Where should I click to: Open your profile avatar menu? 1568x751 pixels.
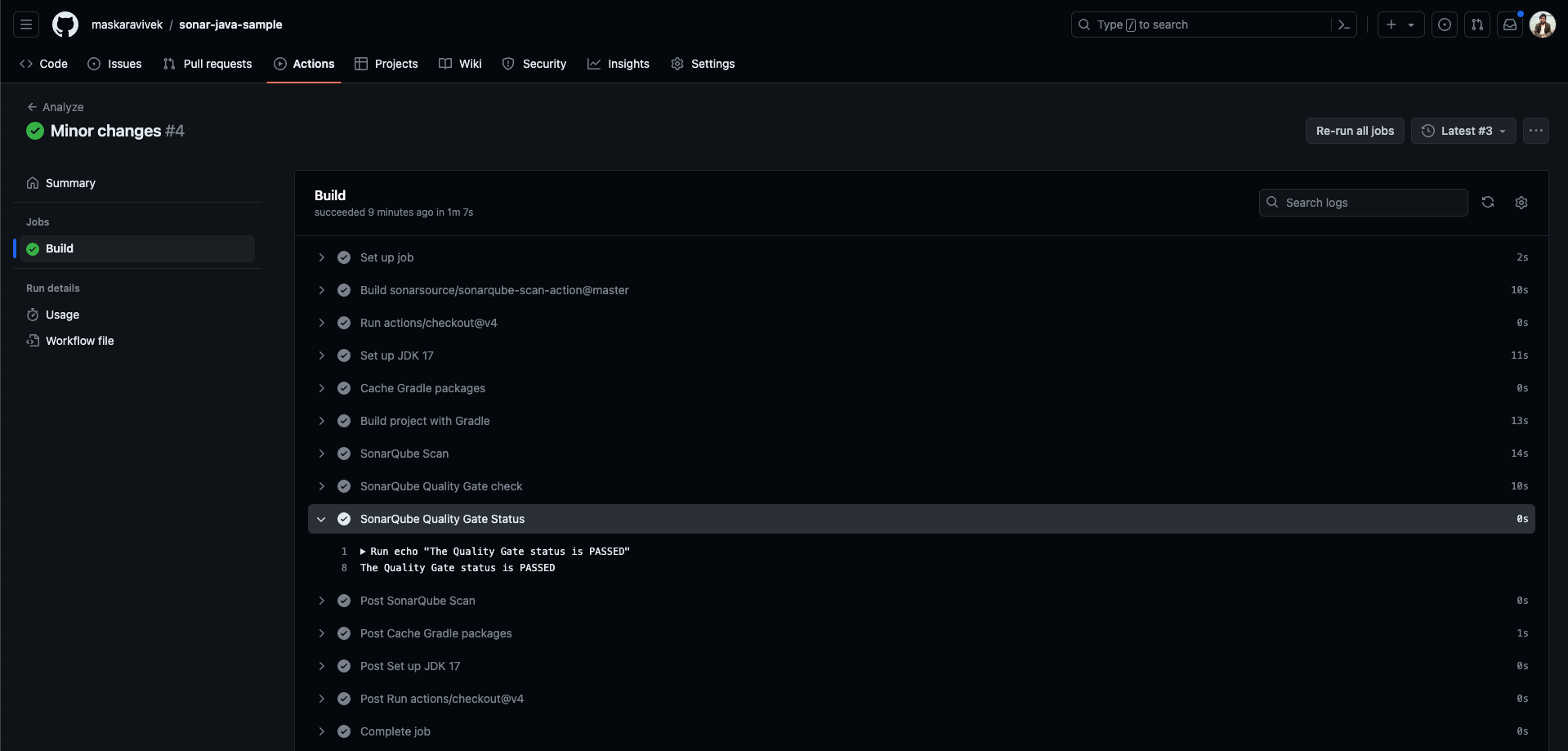coord(1543,25)
